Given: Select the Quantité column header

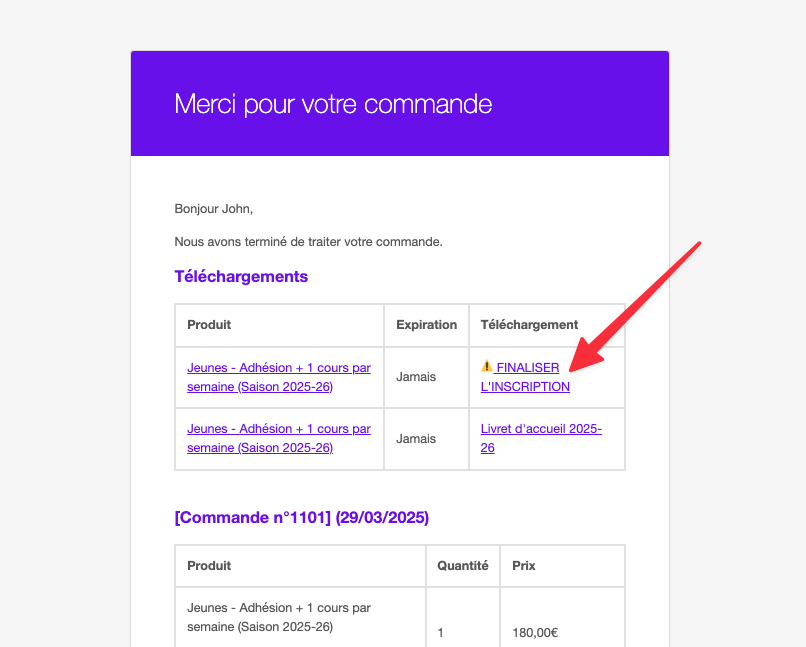Looking at the screenshot, I should pos(463,566).
